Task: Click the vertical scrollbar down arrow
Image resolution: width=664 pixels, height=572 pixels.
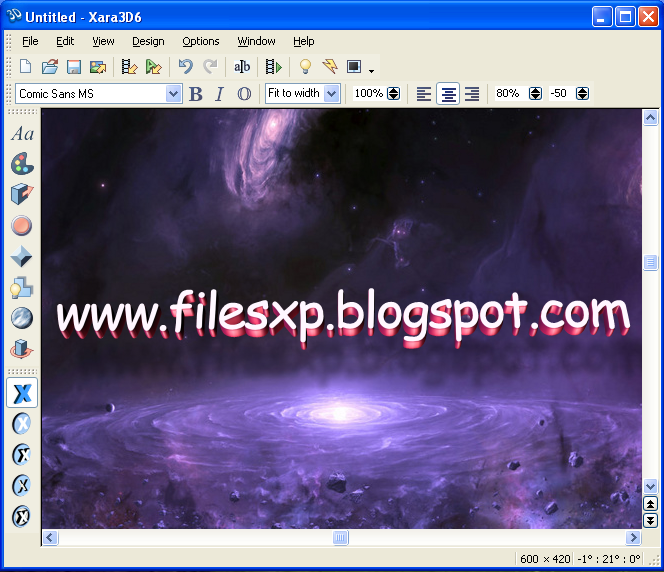Action: tap(650, 486)
